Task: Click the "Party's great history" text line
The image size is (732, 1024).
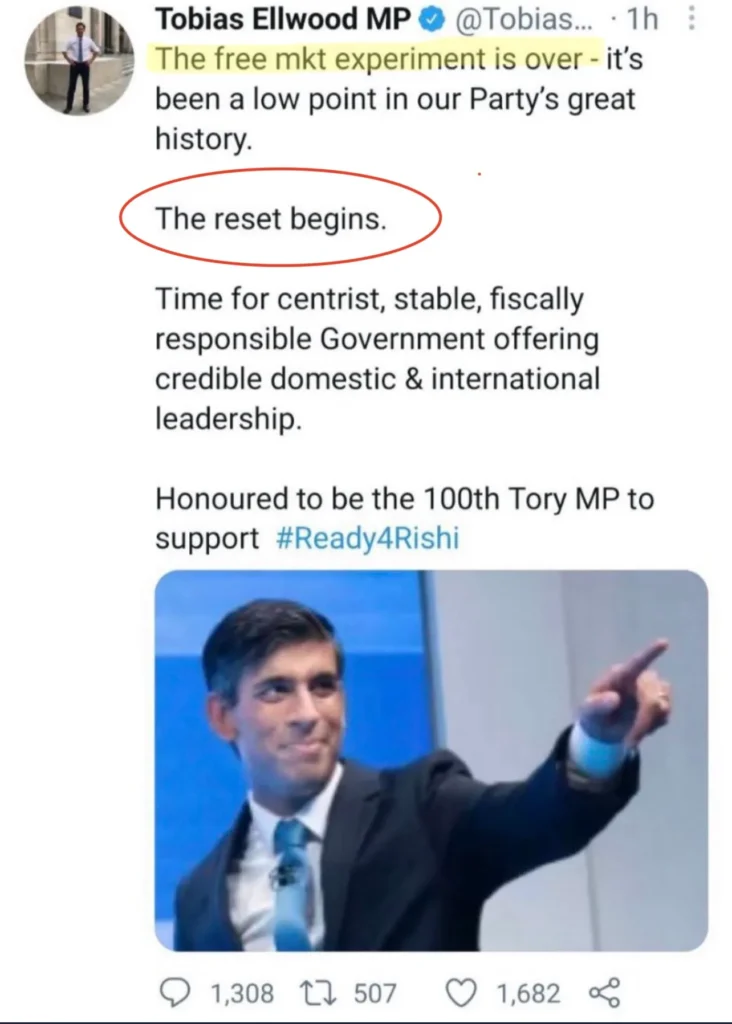Action: pyautogui.click(x=395, y=100)
